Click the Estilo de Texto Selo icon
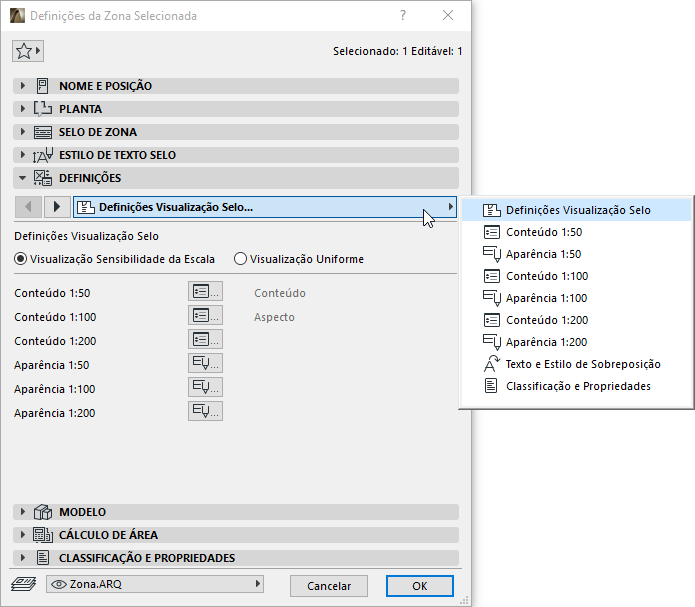The width and height of the screenshot is (695, 607). coord(43,155)
